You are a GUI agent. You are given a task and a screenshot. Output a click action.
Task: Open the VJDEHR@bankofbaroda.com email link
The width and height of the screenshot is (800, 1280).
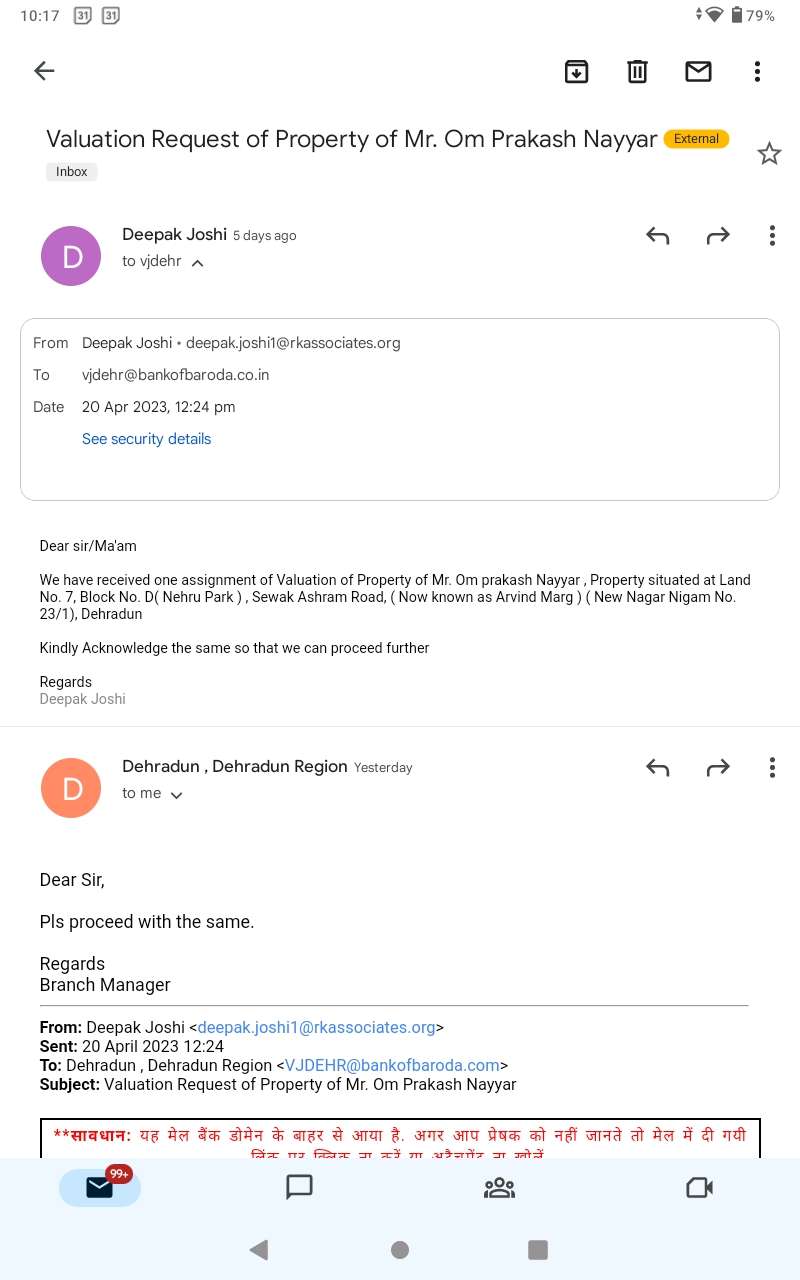[392, 1065]
